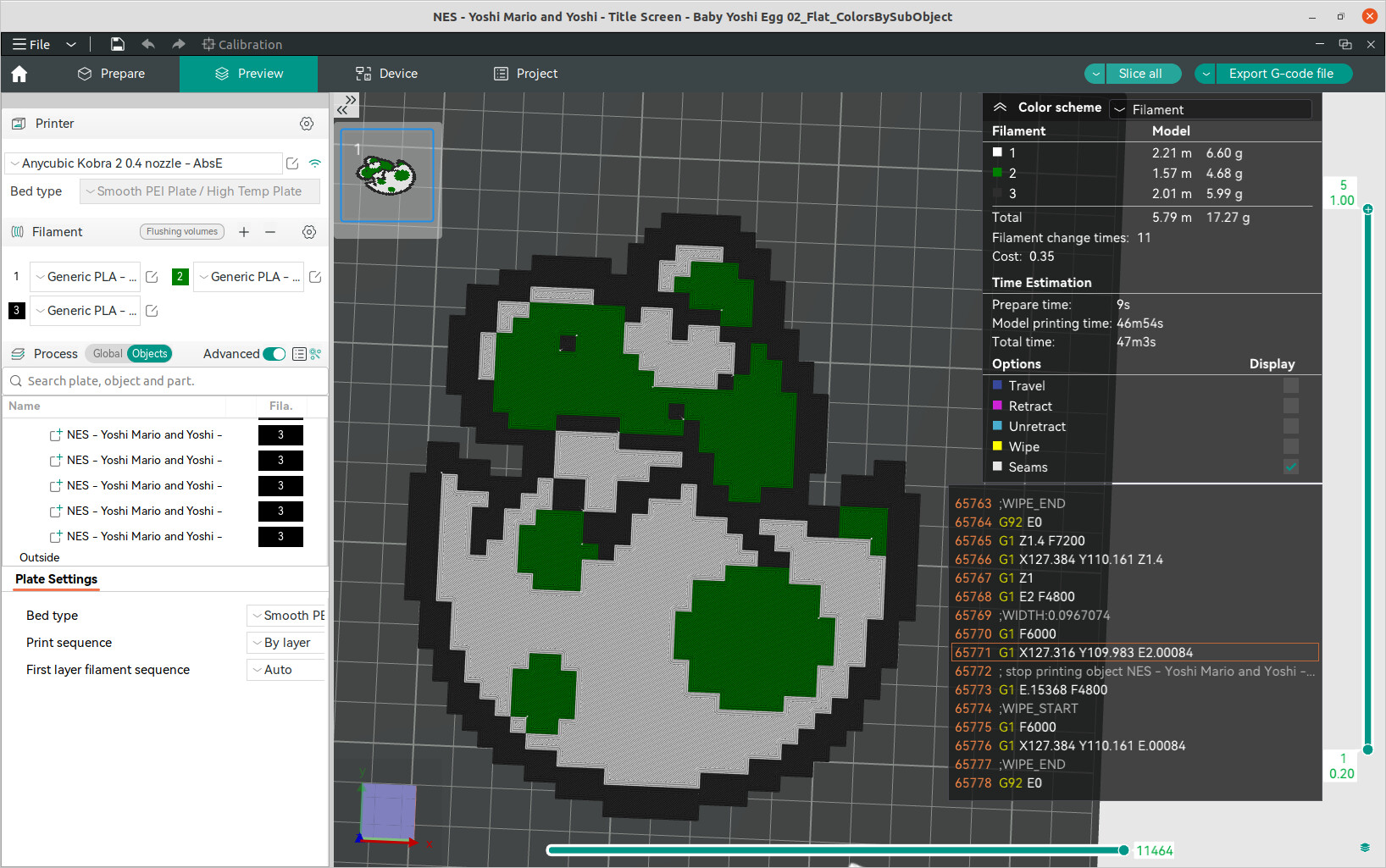The width and height of the screenshot is (1386, 868).
Task: Toggle filament 1 white legend swatch
Action: (x=997, y=152)
